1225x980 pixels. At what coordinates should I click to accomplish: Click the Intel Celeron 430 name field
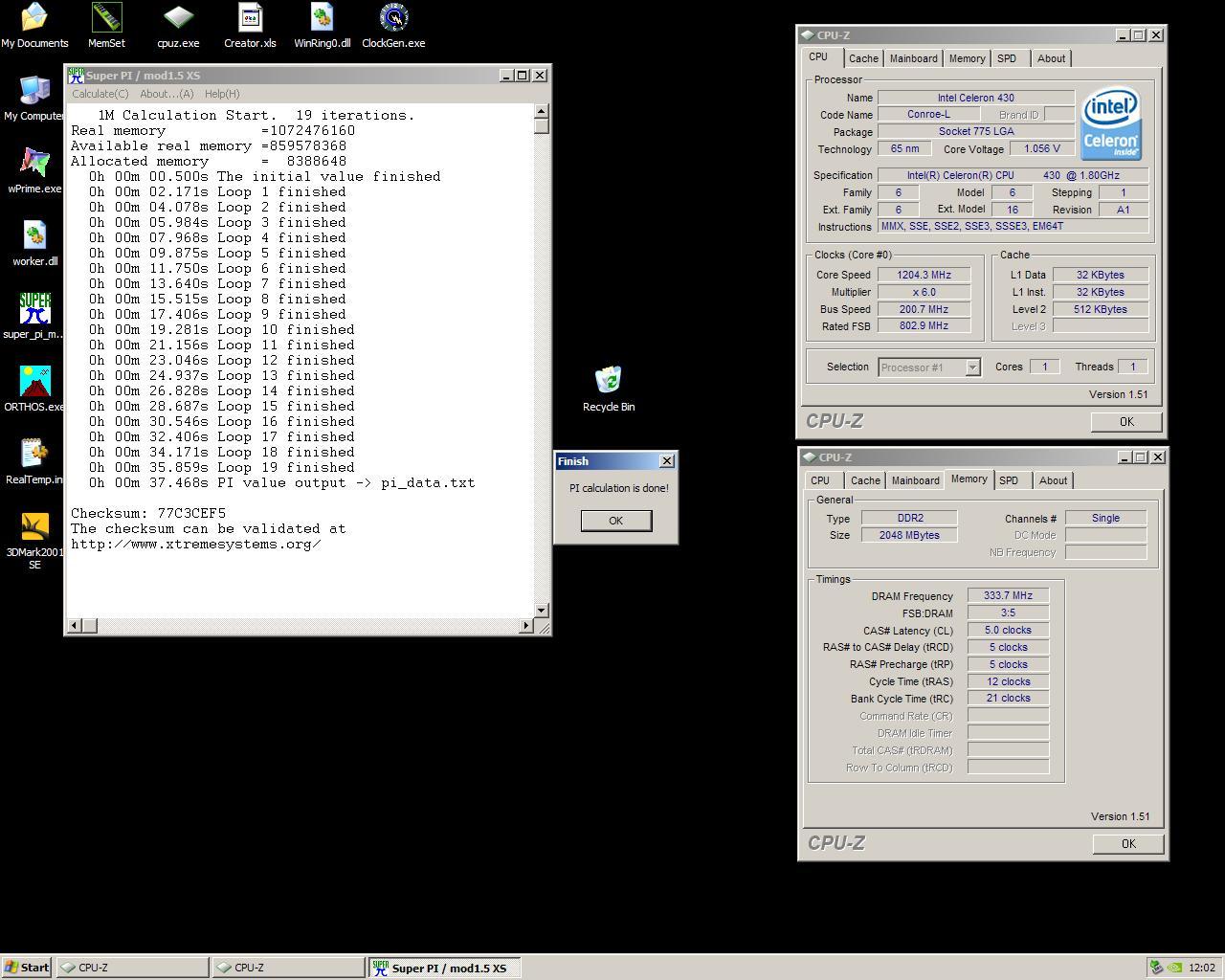976,98
